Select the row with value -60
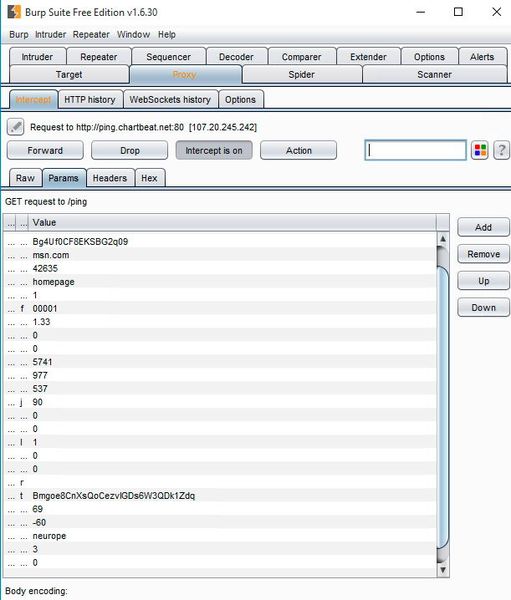This screenshot has height=600, width=511. pyautogui.click(x=220, y=522)
